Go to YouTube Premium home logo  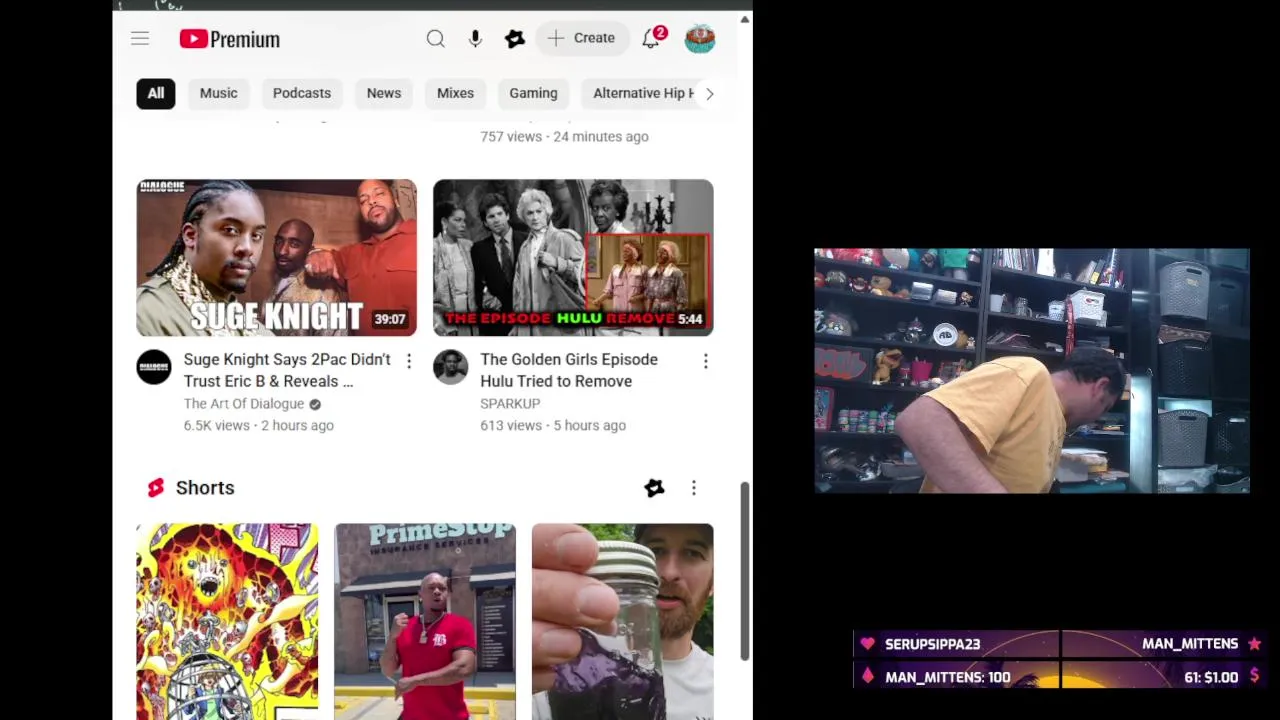point(230,39)
